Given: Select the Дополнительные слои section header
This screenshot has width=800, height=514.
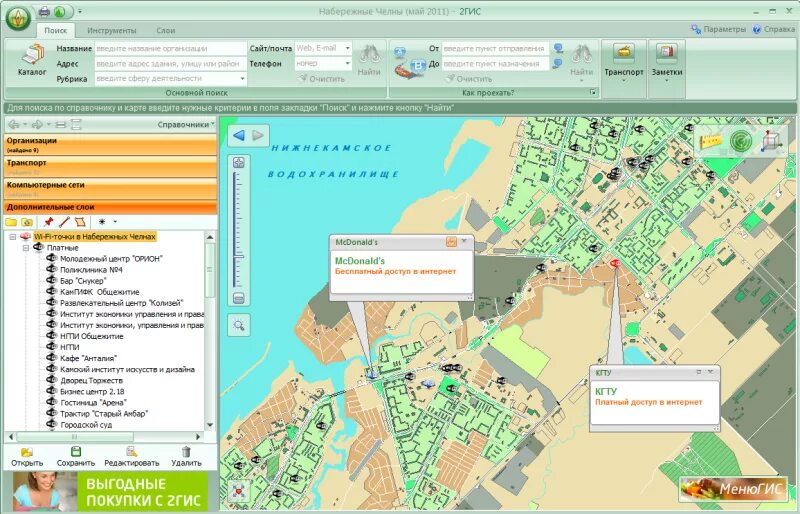Looking at the screenshot, I should [110, 207].
